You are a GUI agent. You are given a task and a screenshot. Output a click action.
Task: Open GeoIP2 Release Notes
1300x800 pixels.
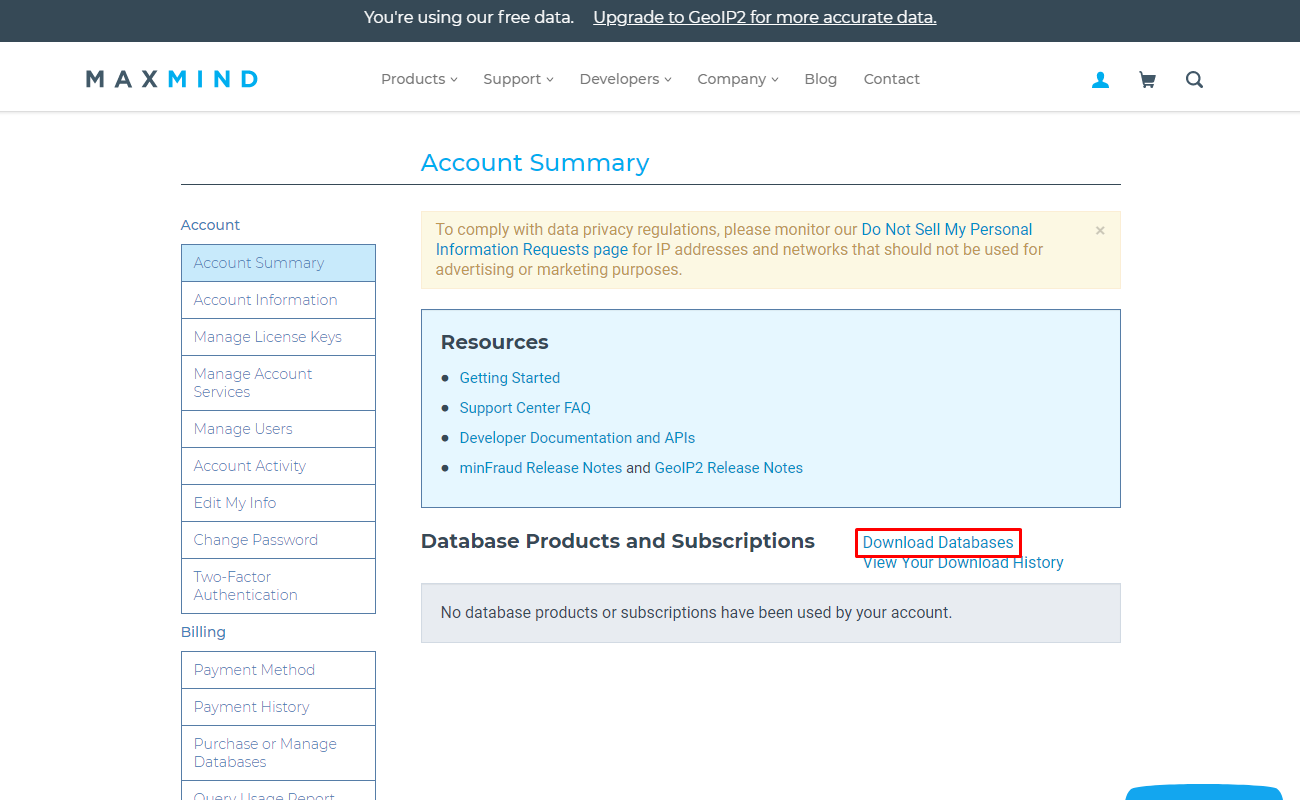pos(729,468)
